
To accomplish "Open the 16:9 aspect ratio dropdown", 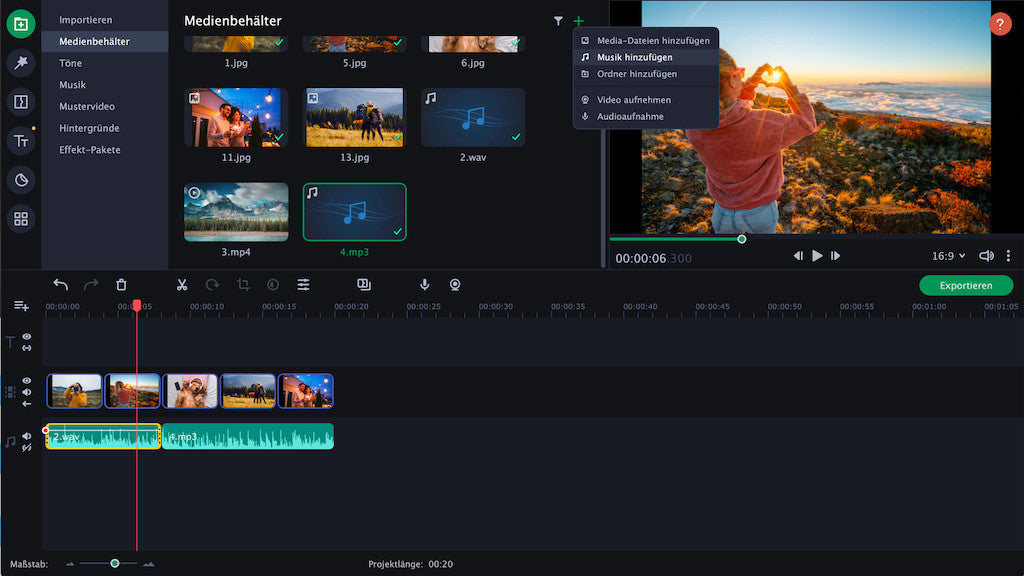I will [x=948, y=256].
